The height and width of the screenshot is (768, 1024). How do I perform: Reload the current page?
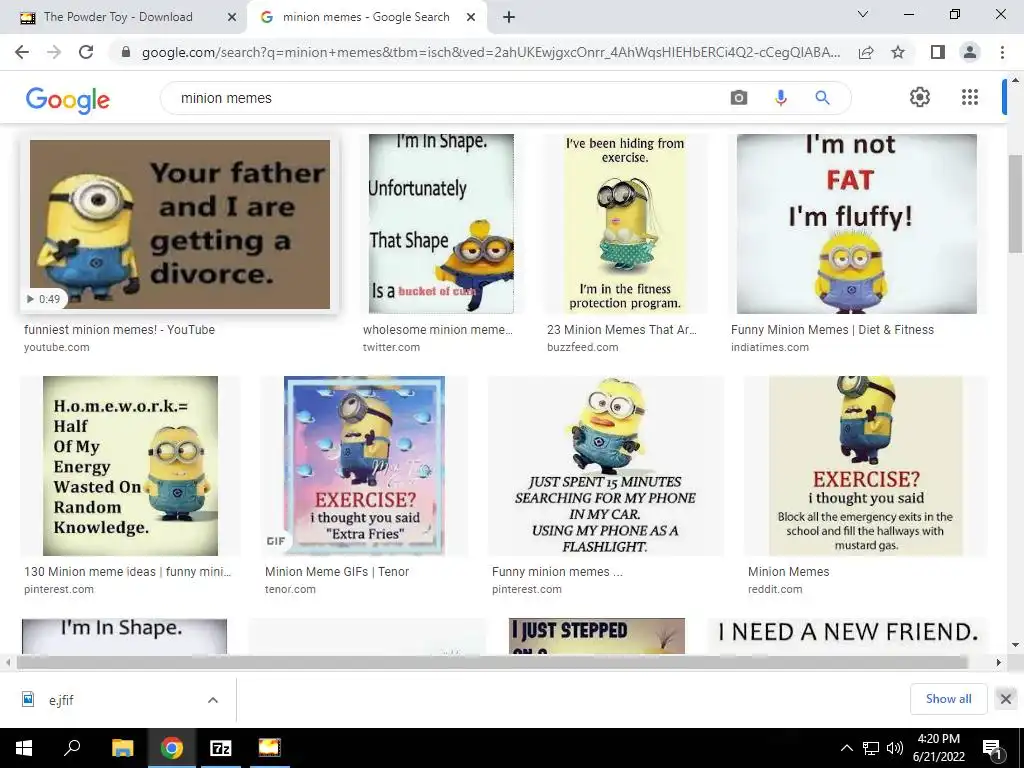pyautogui.click(x=86, y=52)
